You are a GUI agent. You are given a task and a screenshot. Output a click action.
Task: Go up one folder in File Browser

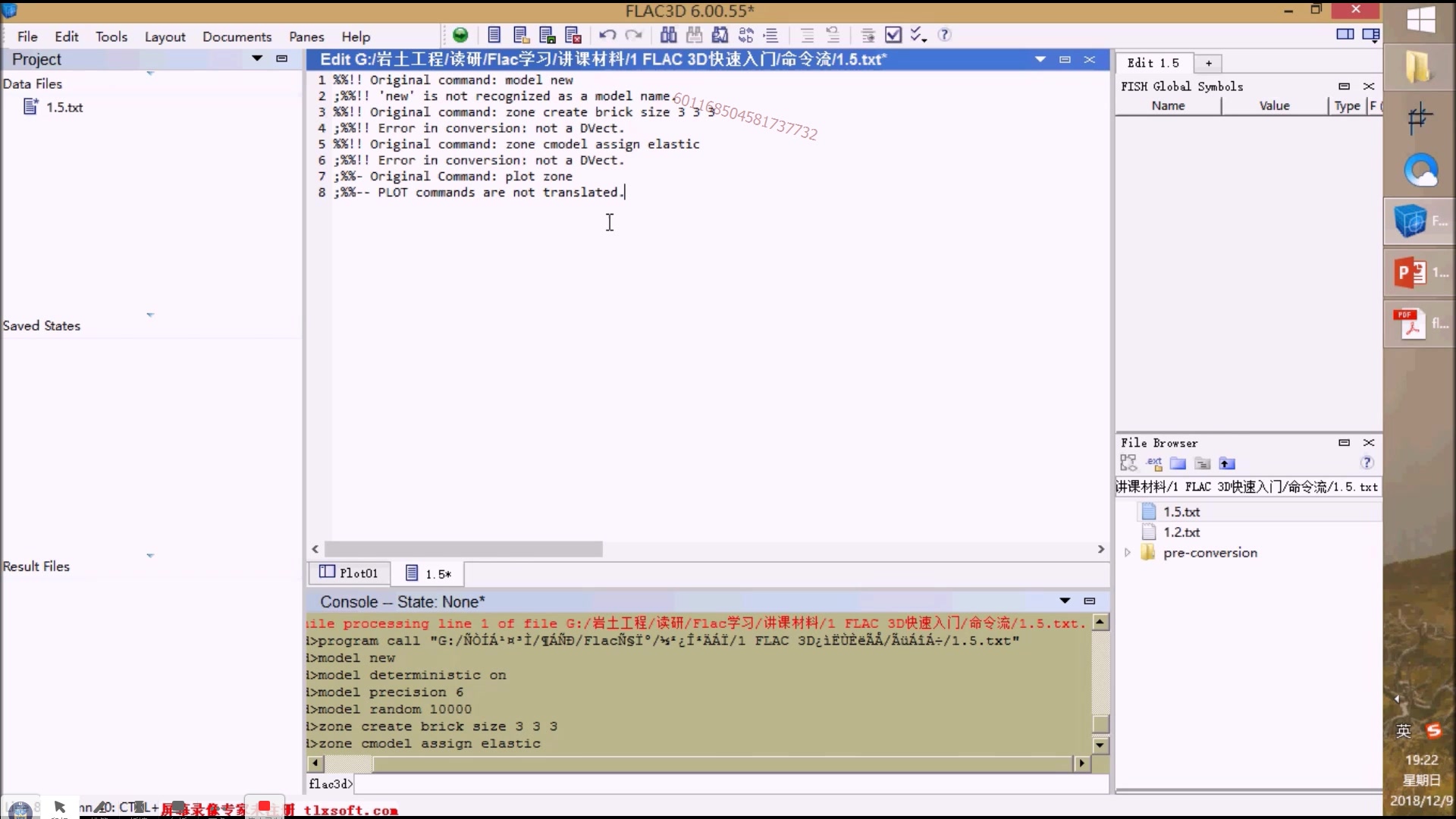(1227, 463)
